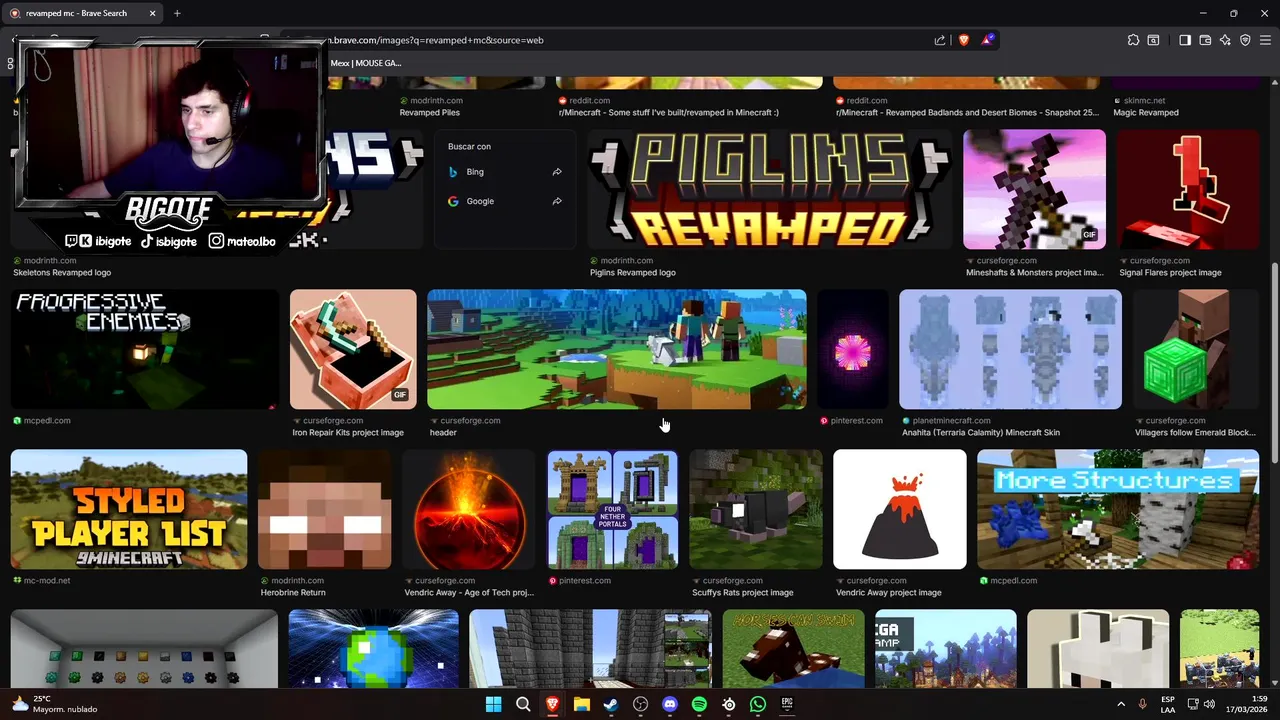Open Iron Repair Kits GIF image

click(353, 349)
